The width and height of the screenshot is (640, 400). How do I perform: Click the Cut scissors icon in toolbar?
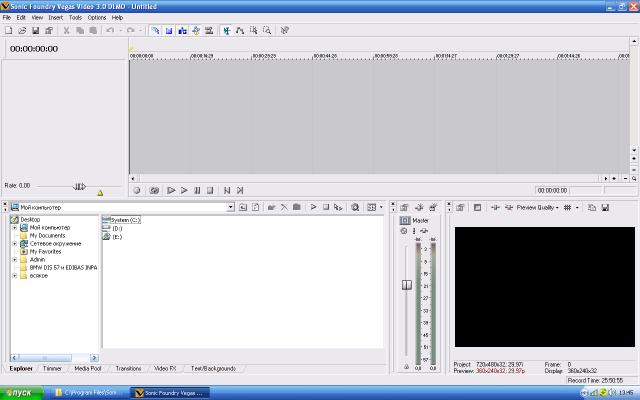coord(67,30)
